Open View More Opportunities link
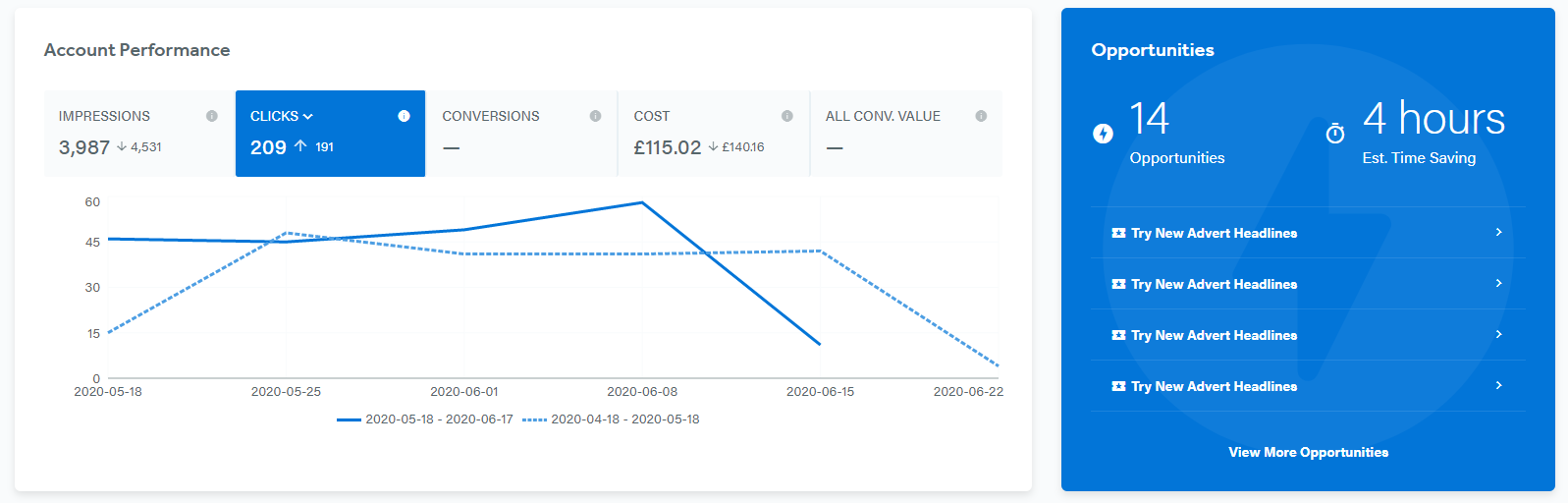Image resolution: width=1568 pixels, height=503 pixels. (x=1308, y=452)
